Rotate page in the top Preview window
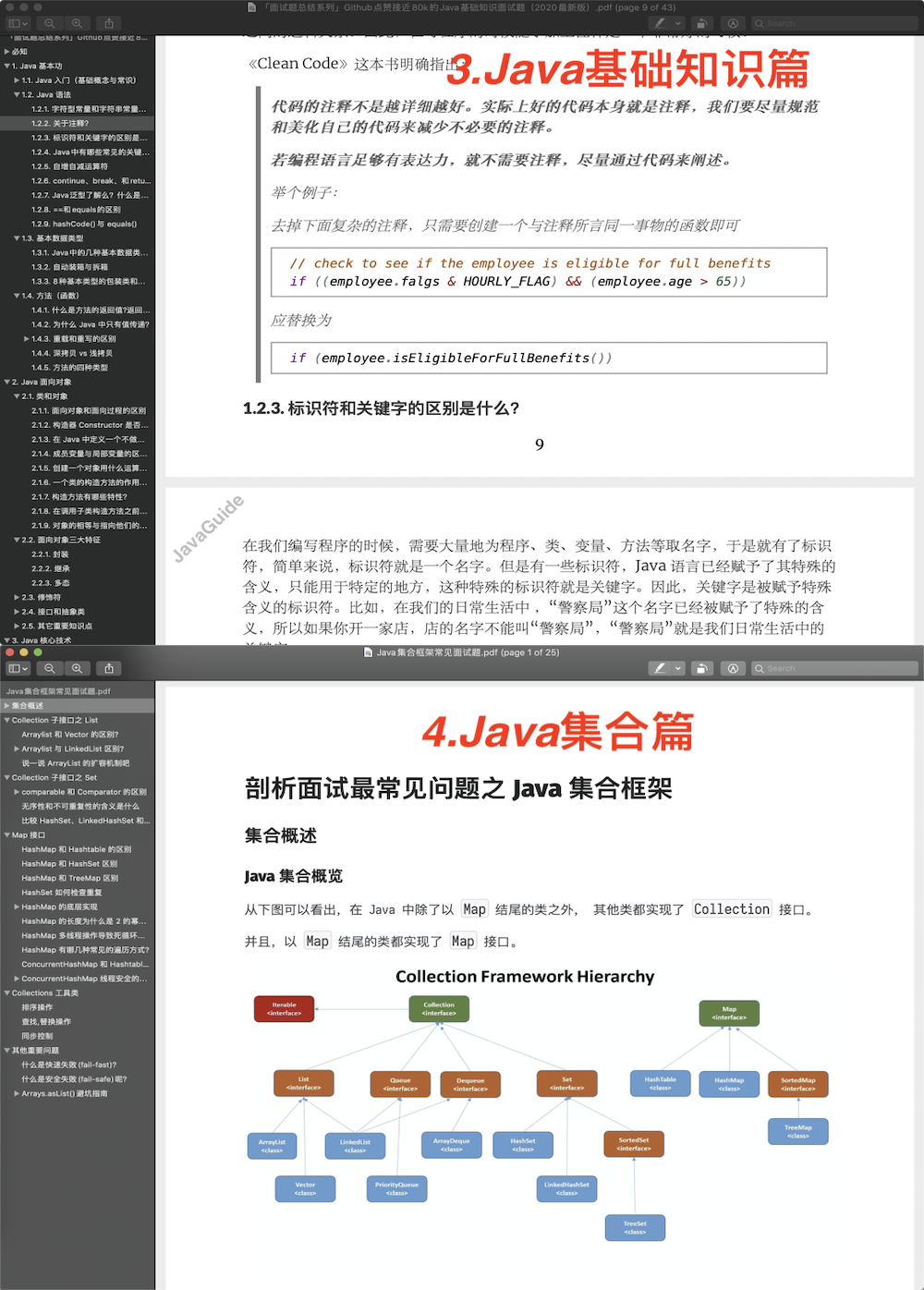The height and width of the screenshot is (1290, 924). [701, 23]
